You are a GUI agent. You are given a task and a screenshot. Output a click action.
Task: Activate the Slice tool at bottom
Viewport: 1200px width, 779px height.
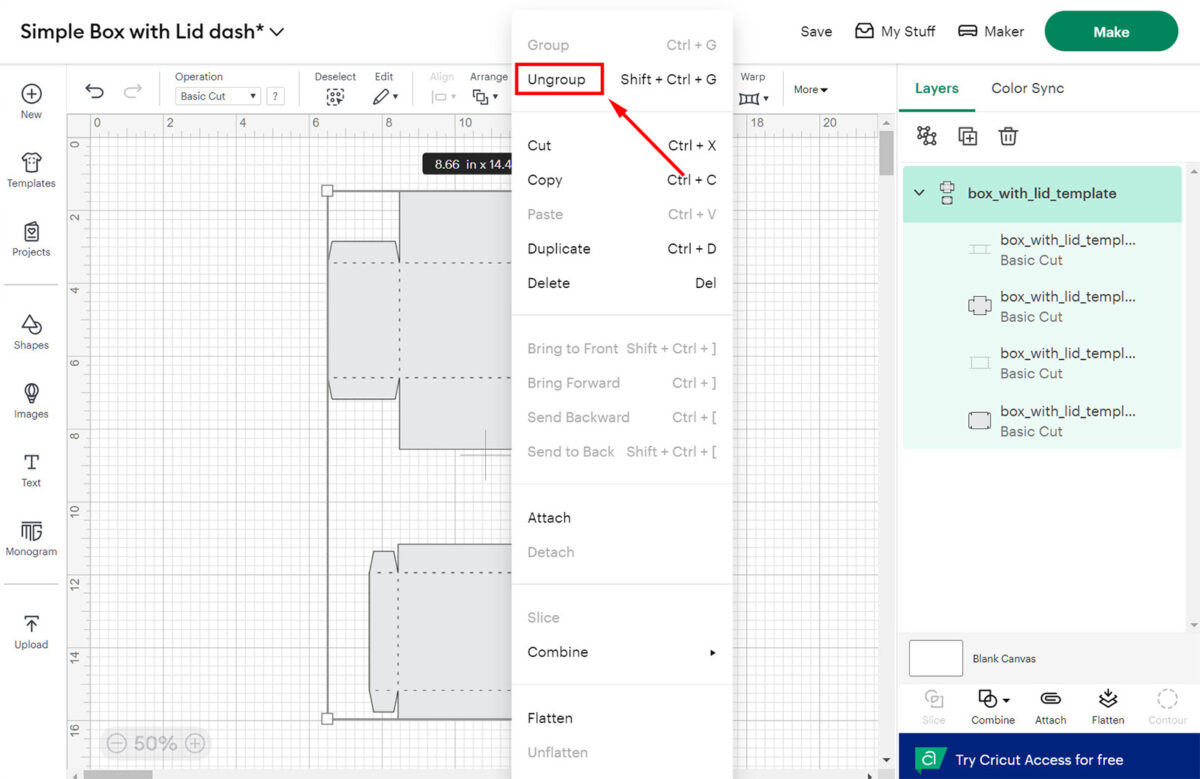tap(933, 706)
